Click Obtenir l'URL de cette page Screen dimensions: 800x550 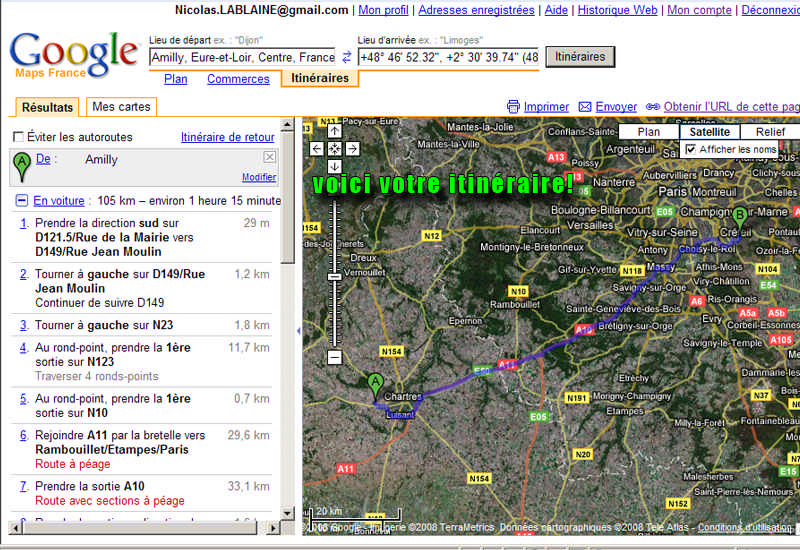732,107
